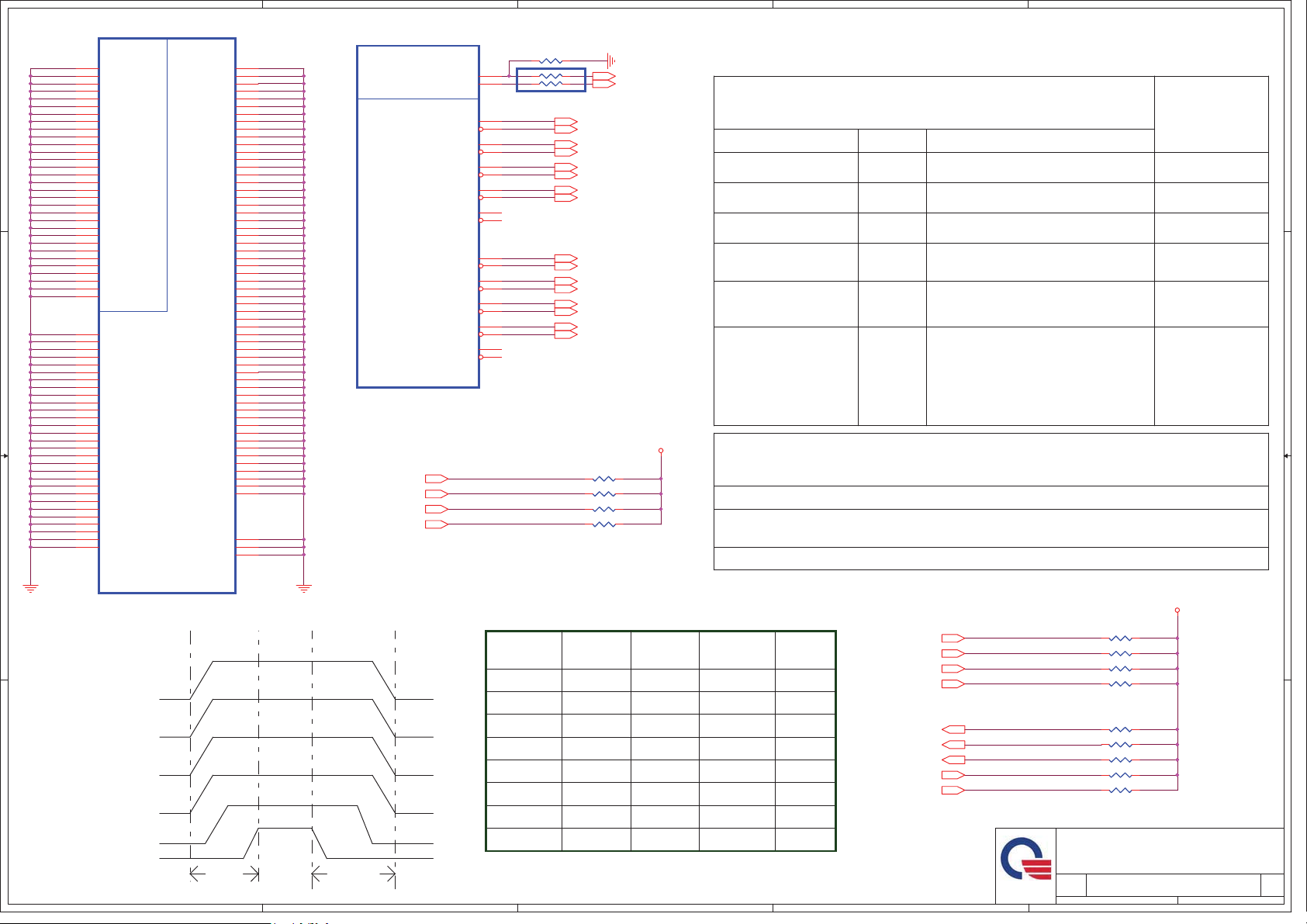Image resolution: width=1307 pixels, height=924 pixels.
Task: Click the power node circle above the four-resistor pull-up group
Action: click(x=661, y=450)
